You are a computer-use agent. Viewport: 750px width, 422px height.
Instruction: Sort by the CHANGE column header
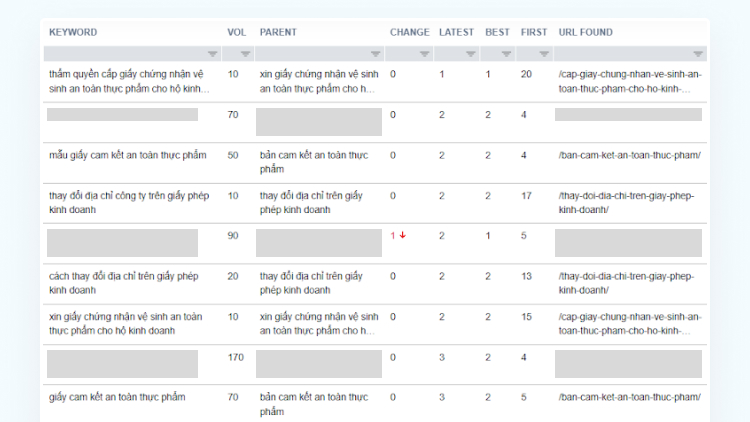click(409, 32)
